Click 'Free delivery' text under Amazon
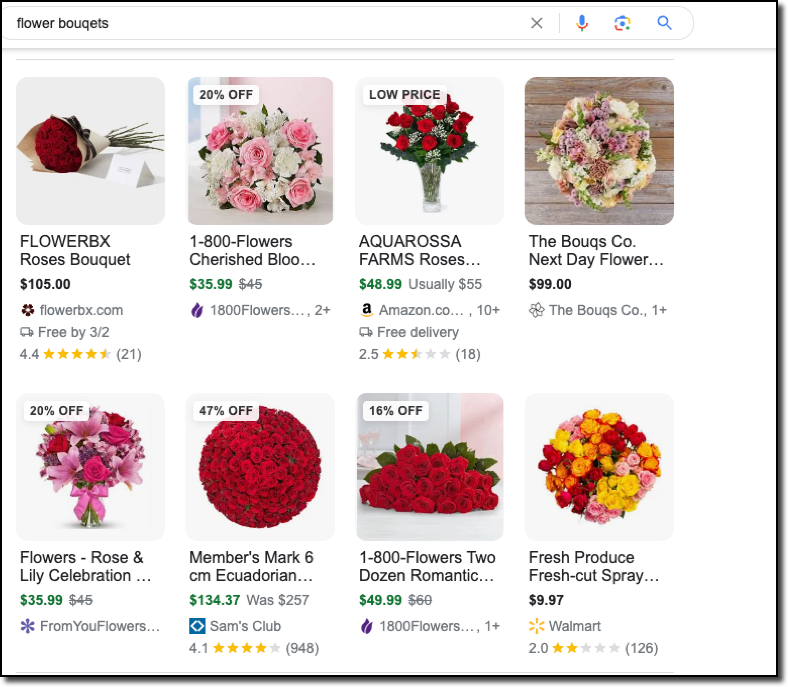 tap(418, 333)
